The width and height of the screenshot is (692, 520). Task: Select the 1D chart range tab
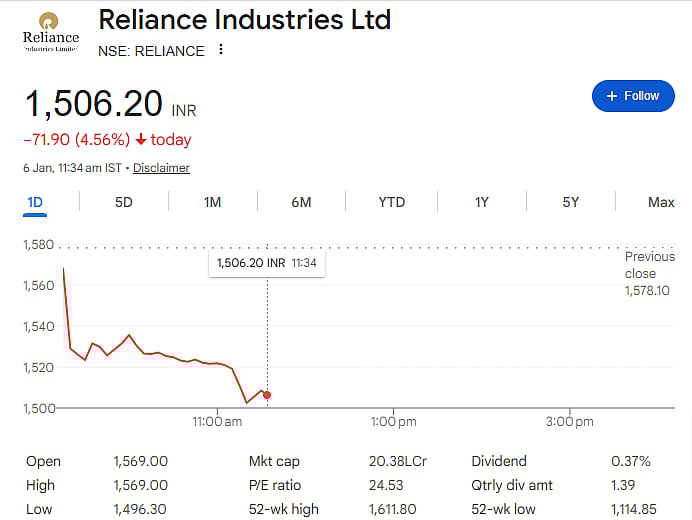(x=35, y=202)
